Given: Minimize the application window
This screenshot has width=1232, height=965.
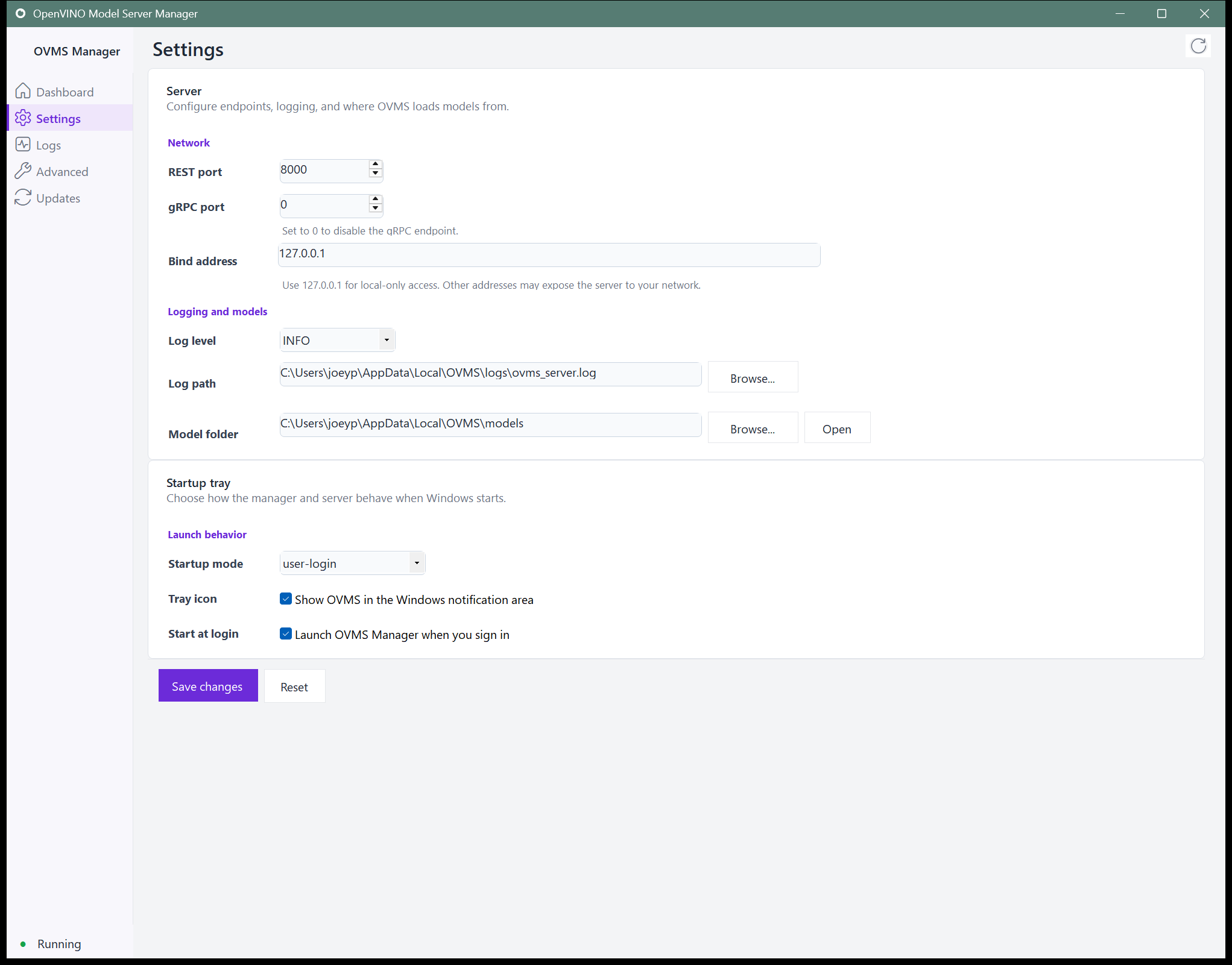Looking at the screenshot, I should point(1120,13).
